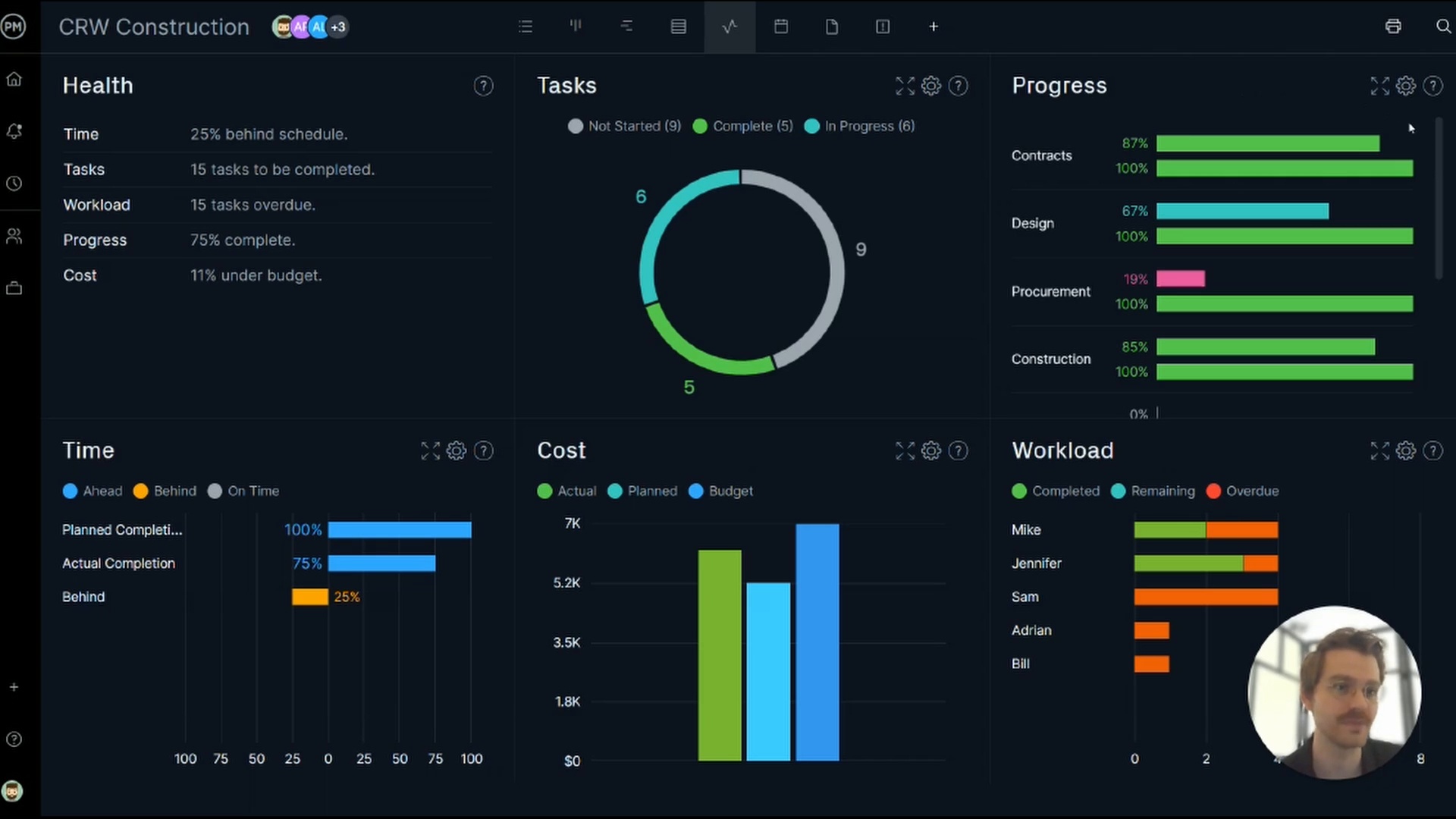Click the CRW Construction project title
The image size is (1456, 819).
[x=154, y=27]
